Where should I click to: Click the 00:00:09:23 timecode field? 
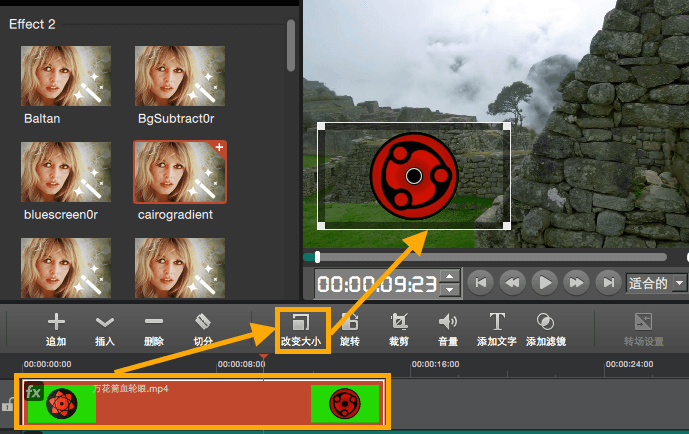point(377,284)
